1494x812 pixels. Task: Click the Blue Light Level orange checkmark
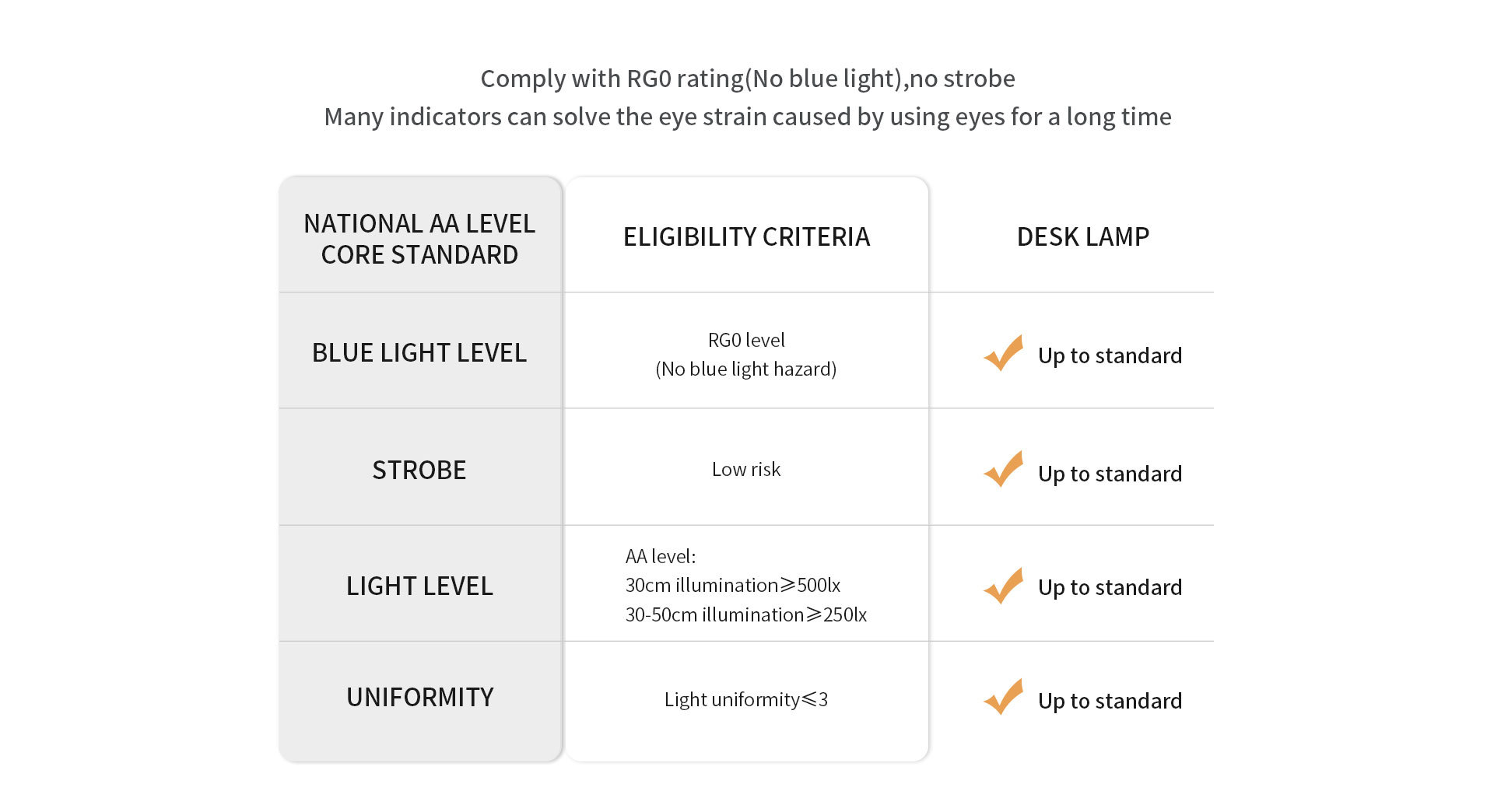pos(1004,353)
